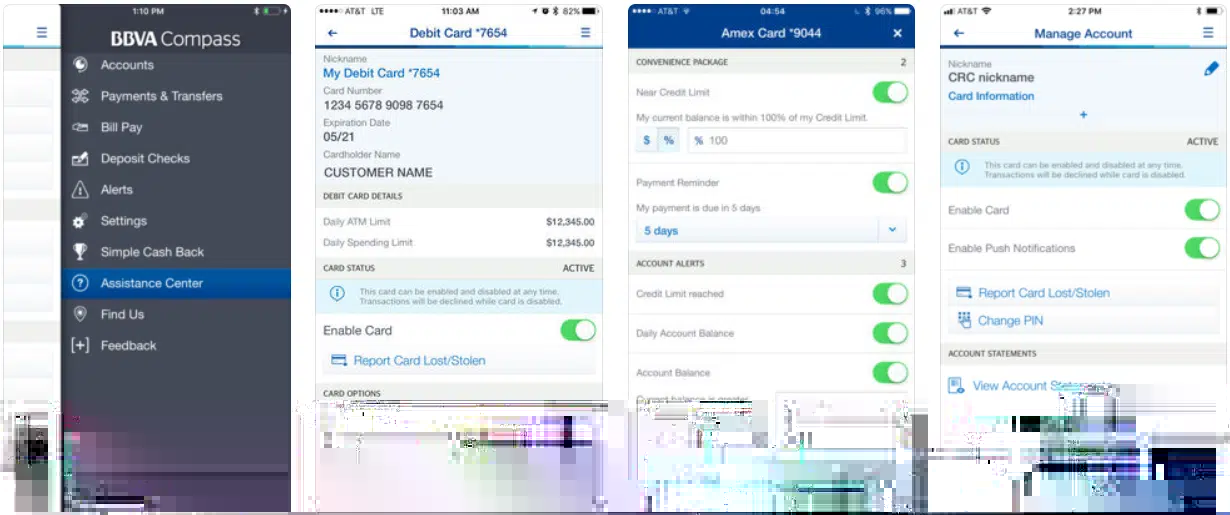Click the Settings gear icon in sidebar
The image size is (1230, 515).
click(81, 221)
